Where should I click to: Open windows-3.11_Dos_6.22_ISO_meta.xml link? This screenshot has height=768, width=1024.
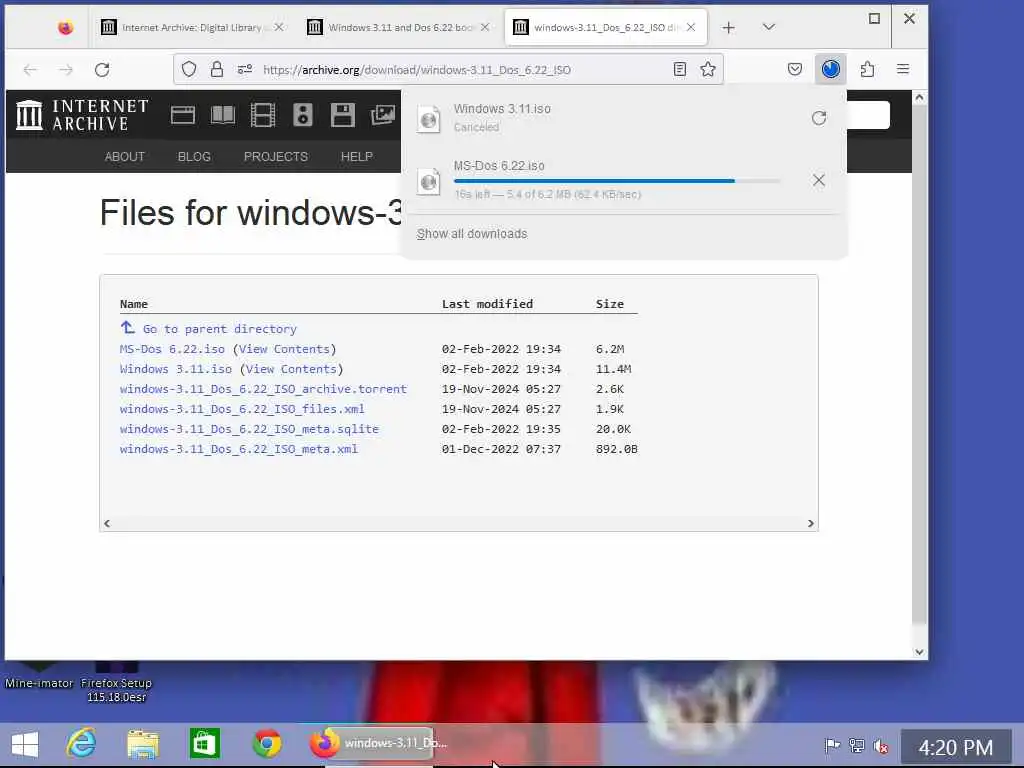coord(238,449)
